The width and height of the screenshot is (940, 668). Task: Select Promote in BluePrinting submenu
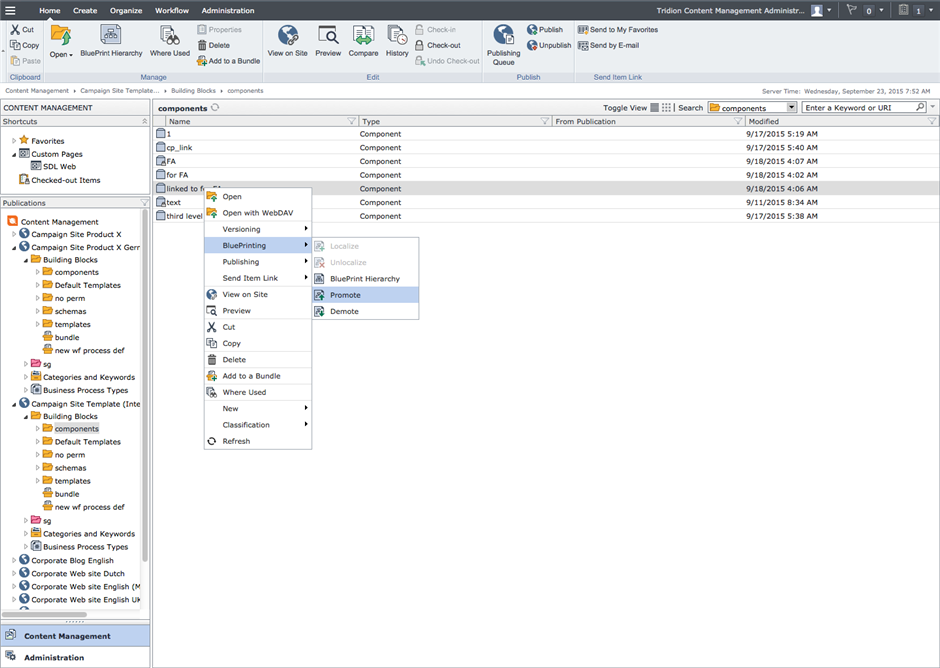click(x=345, y=295)
